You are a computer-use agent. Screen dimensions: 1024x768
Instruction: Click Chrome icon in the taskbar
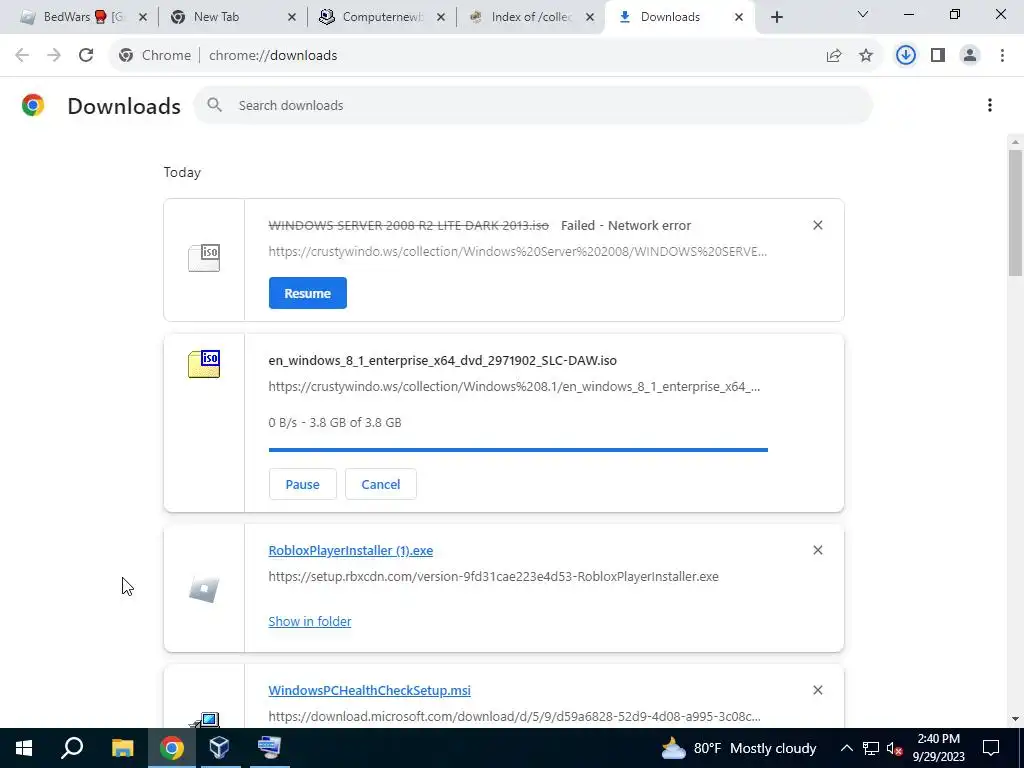tap(171, 748)
